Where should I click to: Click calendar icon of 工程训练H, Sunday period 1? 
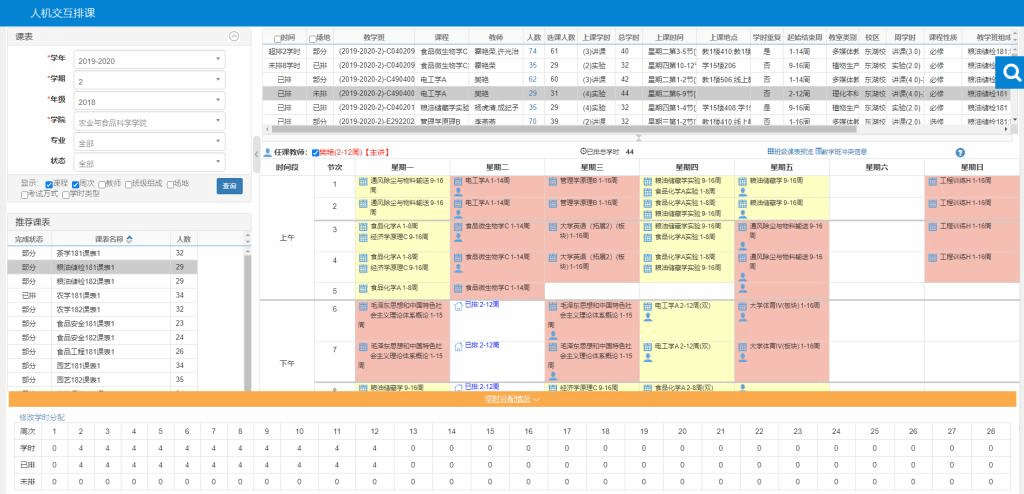click(933, 181)
